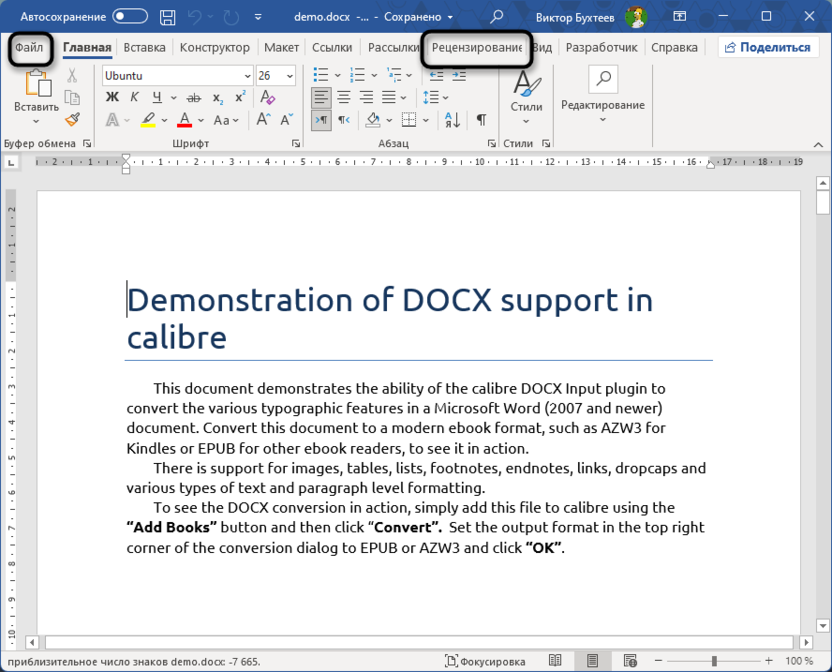Toggle right-to-left text direction

(x=344, y=120)
